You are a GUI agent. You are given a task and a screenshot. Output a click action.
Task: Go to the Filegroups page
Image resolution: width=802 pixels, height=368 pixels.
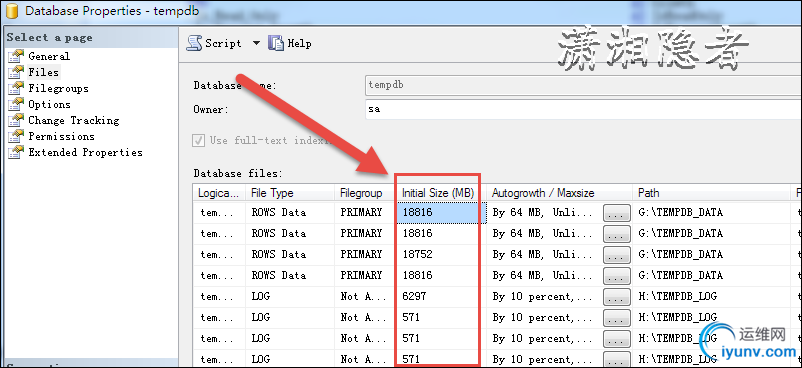click(58, 89)
